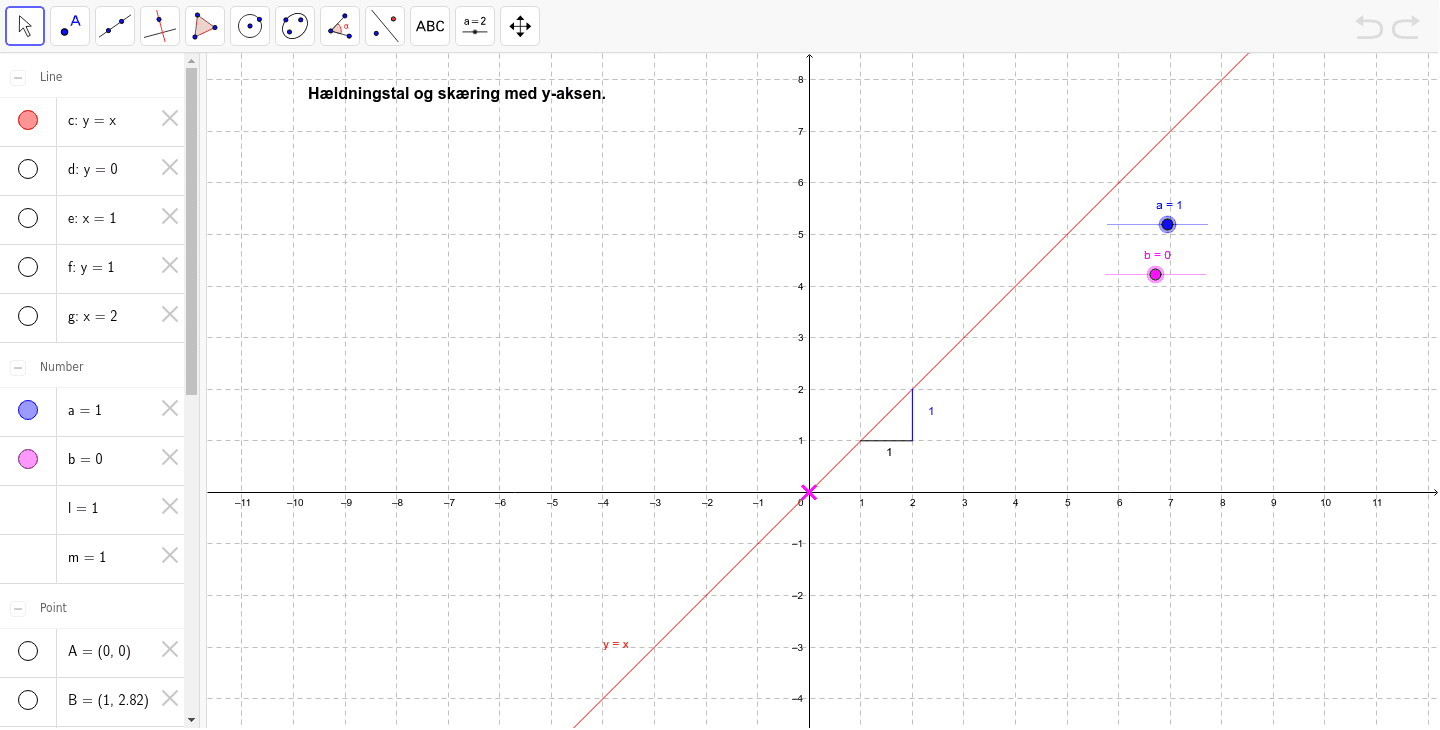
Task: Select the 'c: y = x' algebra entry
Action: 92,120
